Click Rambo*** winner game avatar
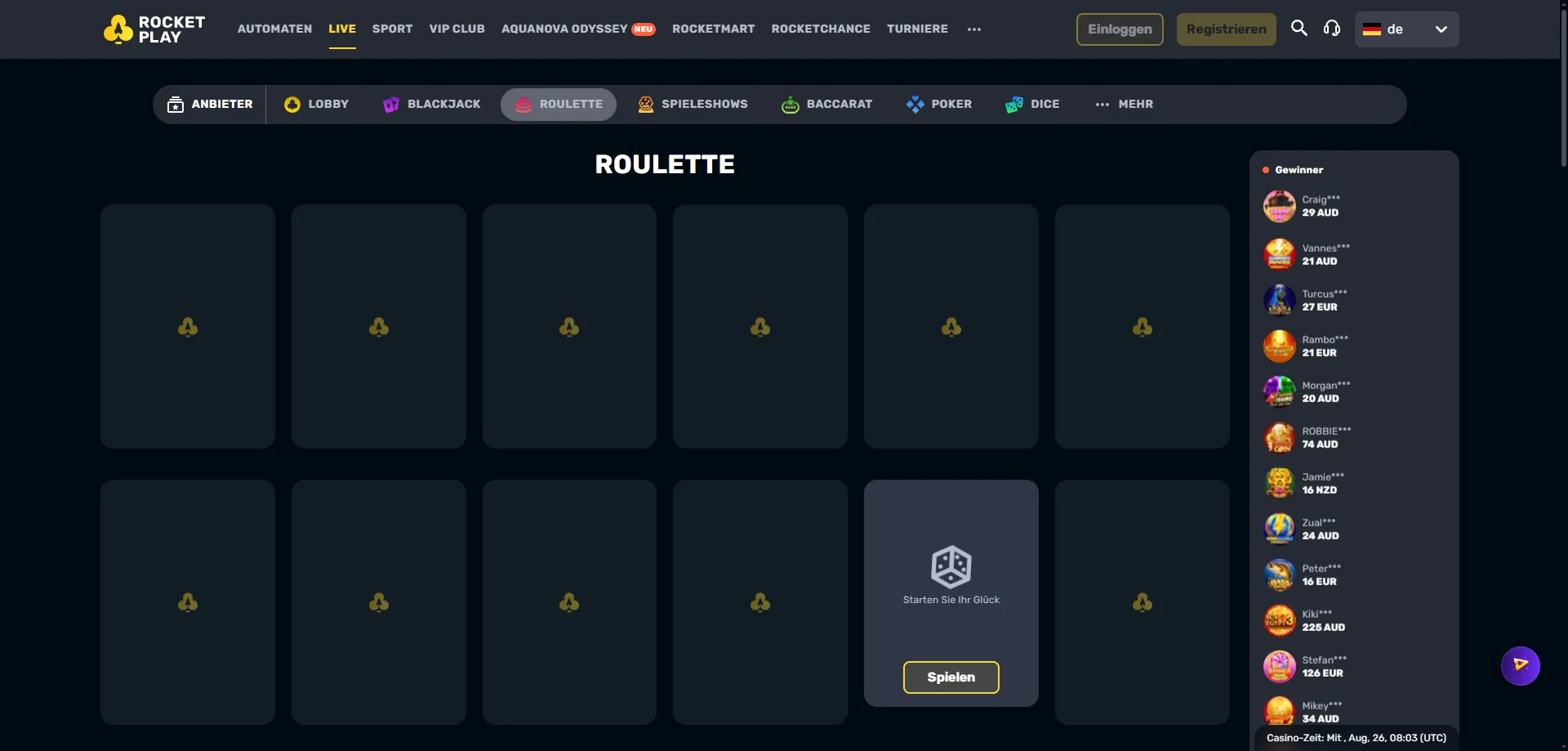Screen dimensions: 1568x751 coord(1279,346)
